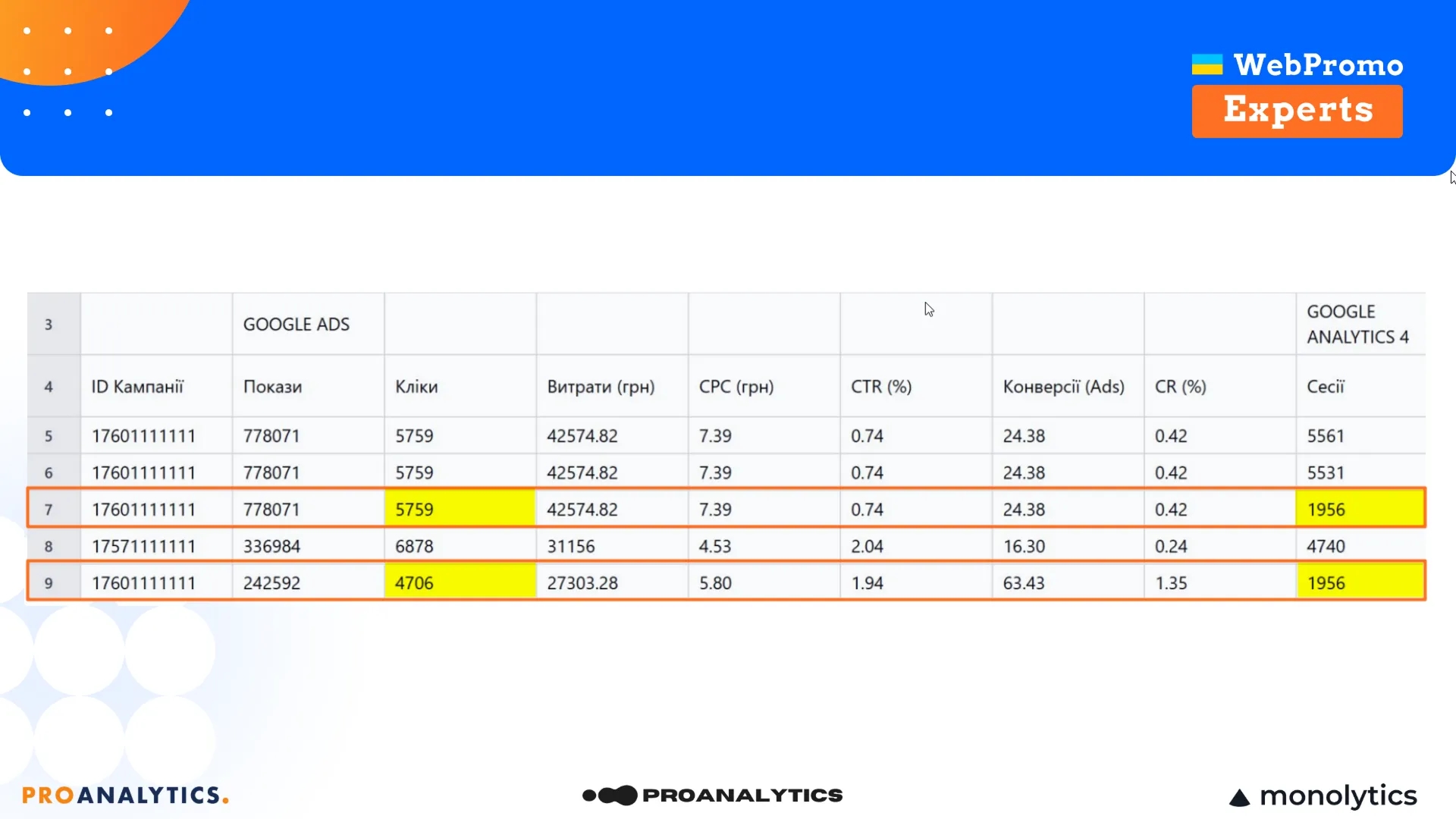Click the PROANALYTICS. logo in bottom left

[x=125, y=795]
